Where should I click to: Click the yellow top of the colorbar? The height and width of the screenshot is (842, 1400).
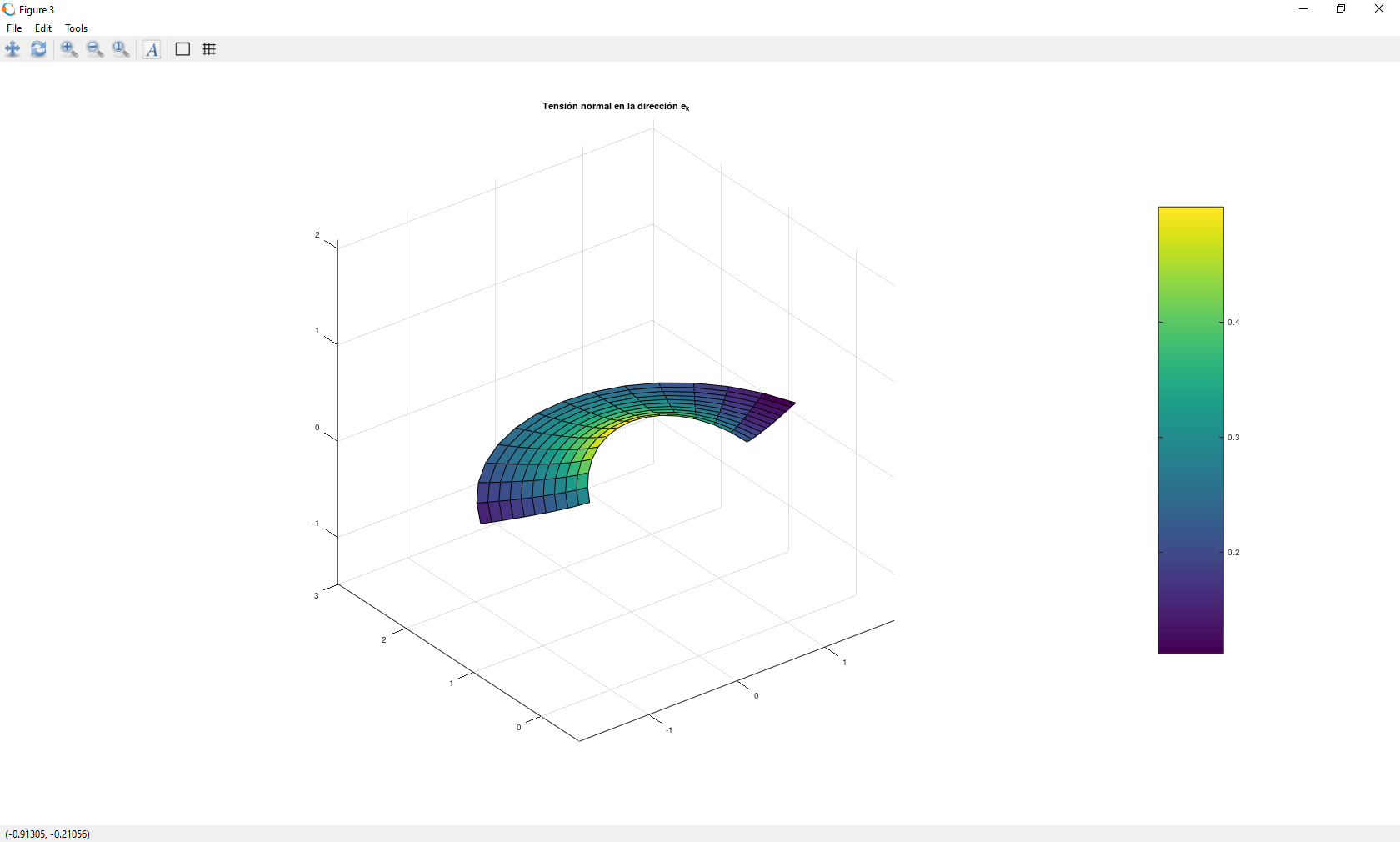1190,217
